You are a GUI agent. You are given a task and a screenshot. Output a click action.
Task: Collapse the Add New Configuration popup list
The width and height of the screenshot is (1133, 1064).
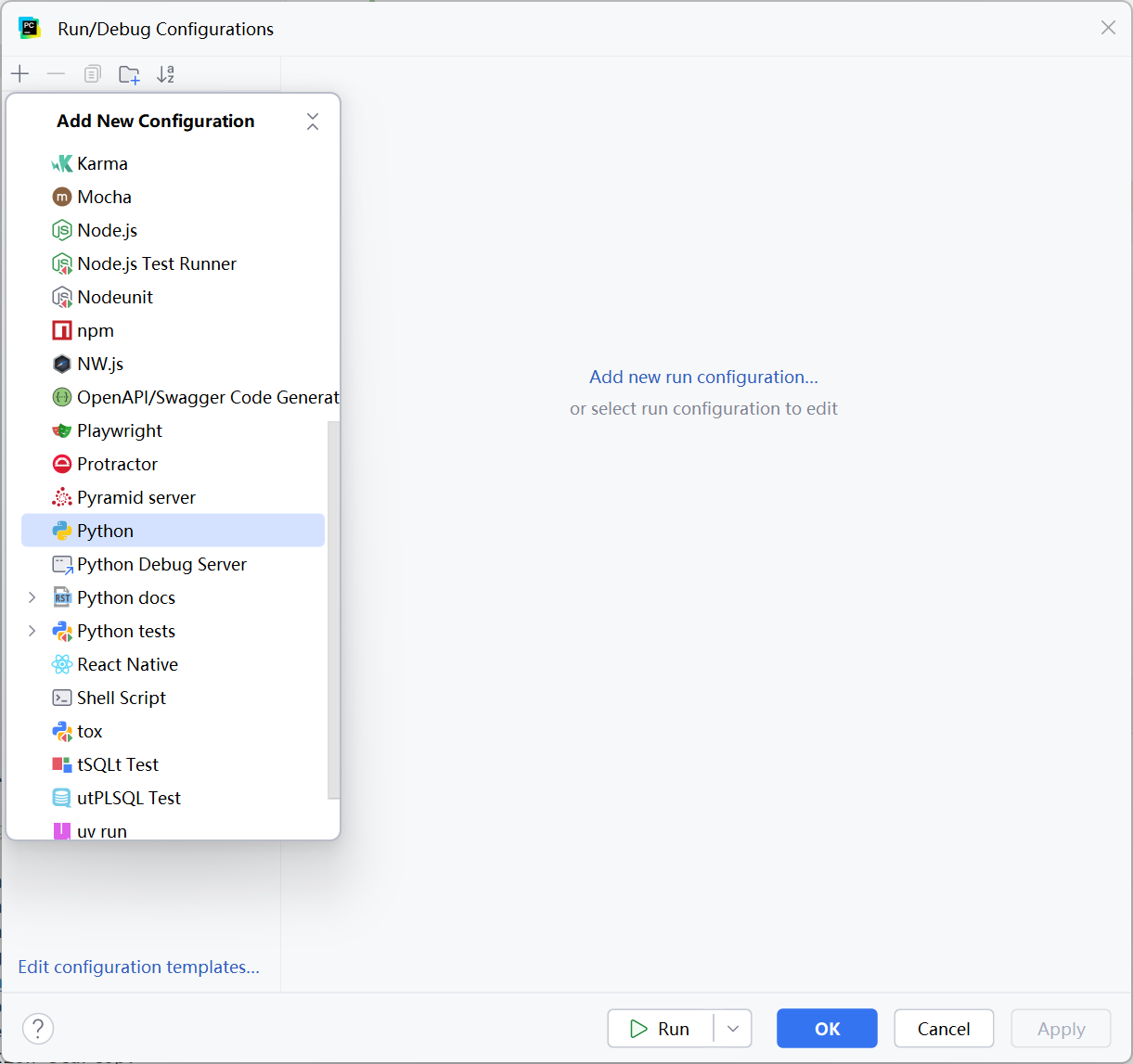tap(313, 122)
